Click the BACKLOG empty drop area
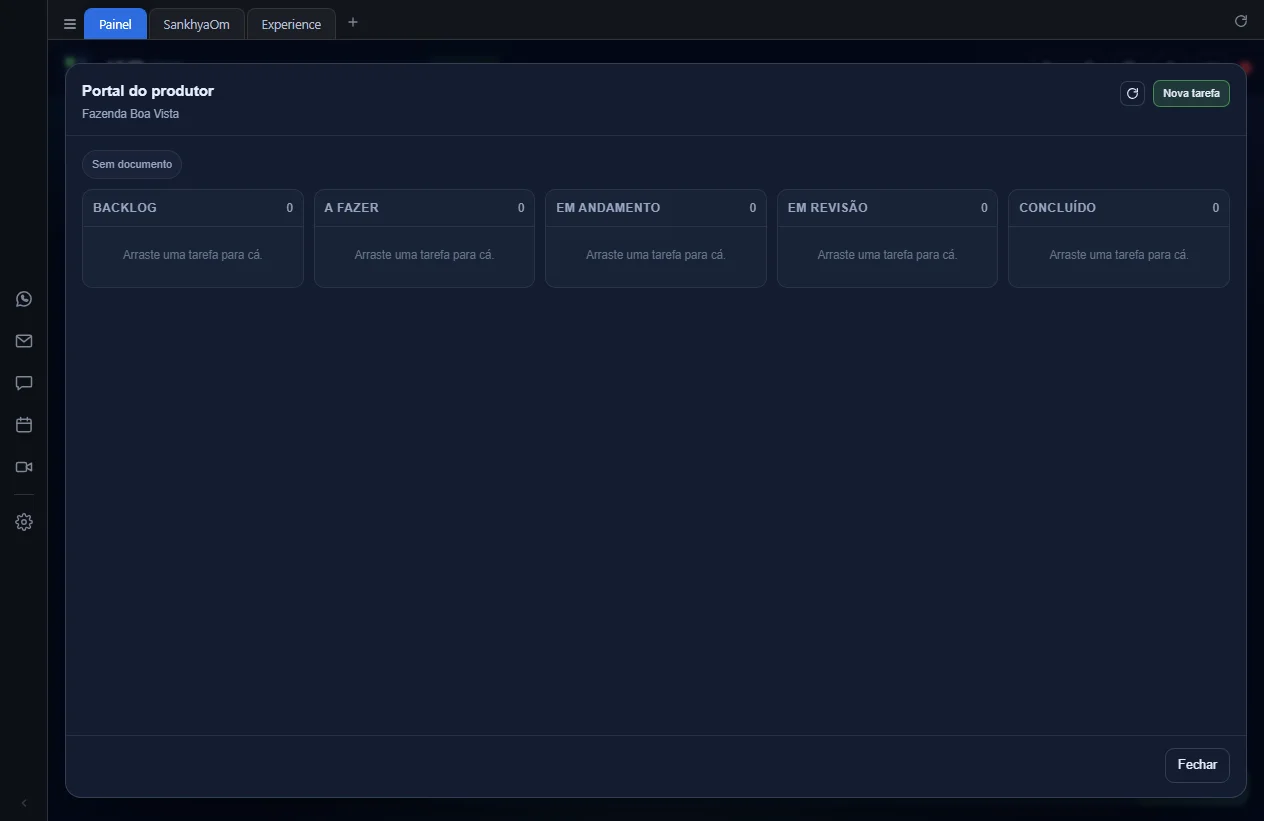The width and height of the screenshot is (1264, 821). pyautogui.click(x=193, y=255)
